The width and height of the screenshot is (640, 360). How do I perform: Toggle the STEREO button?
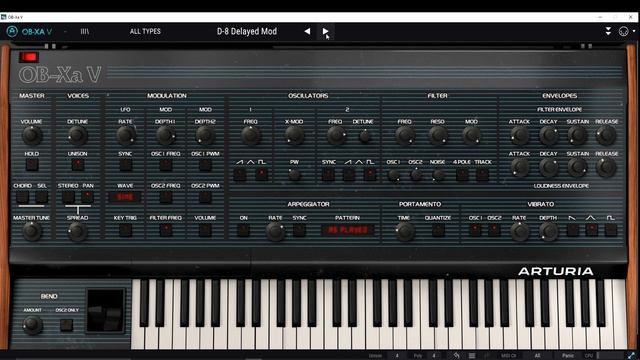coord(68,197)
